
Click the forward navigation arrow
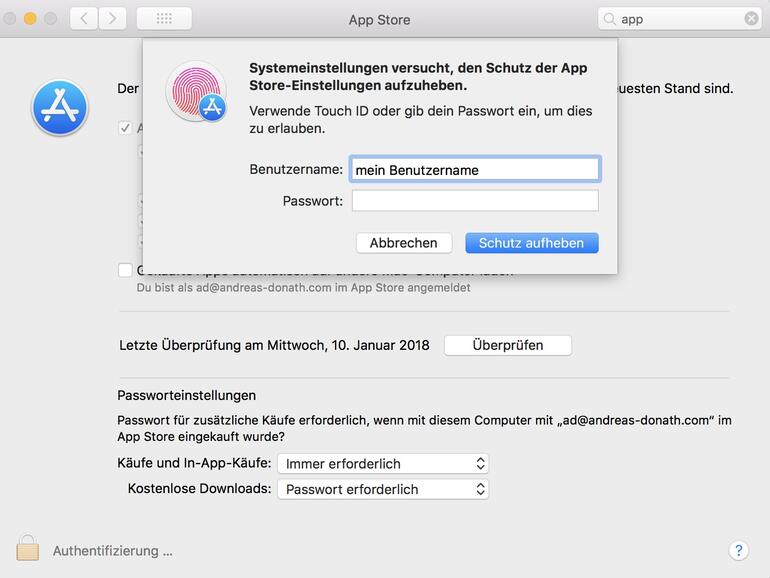pos(112,19)
